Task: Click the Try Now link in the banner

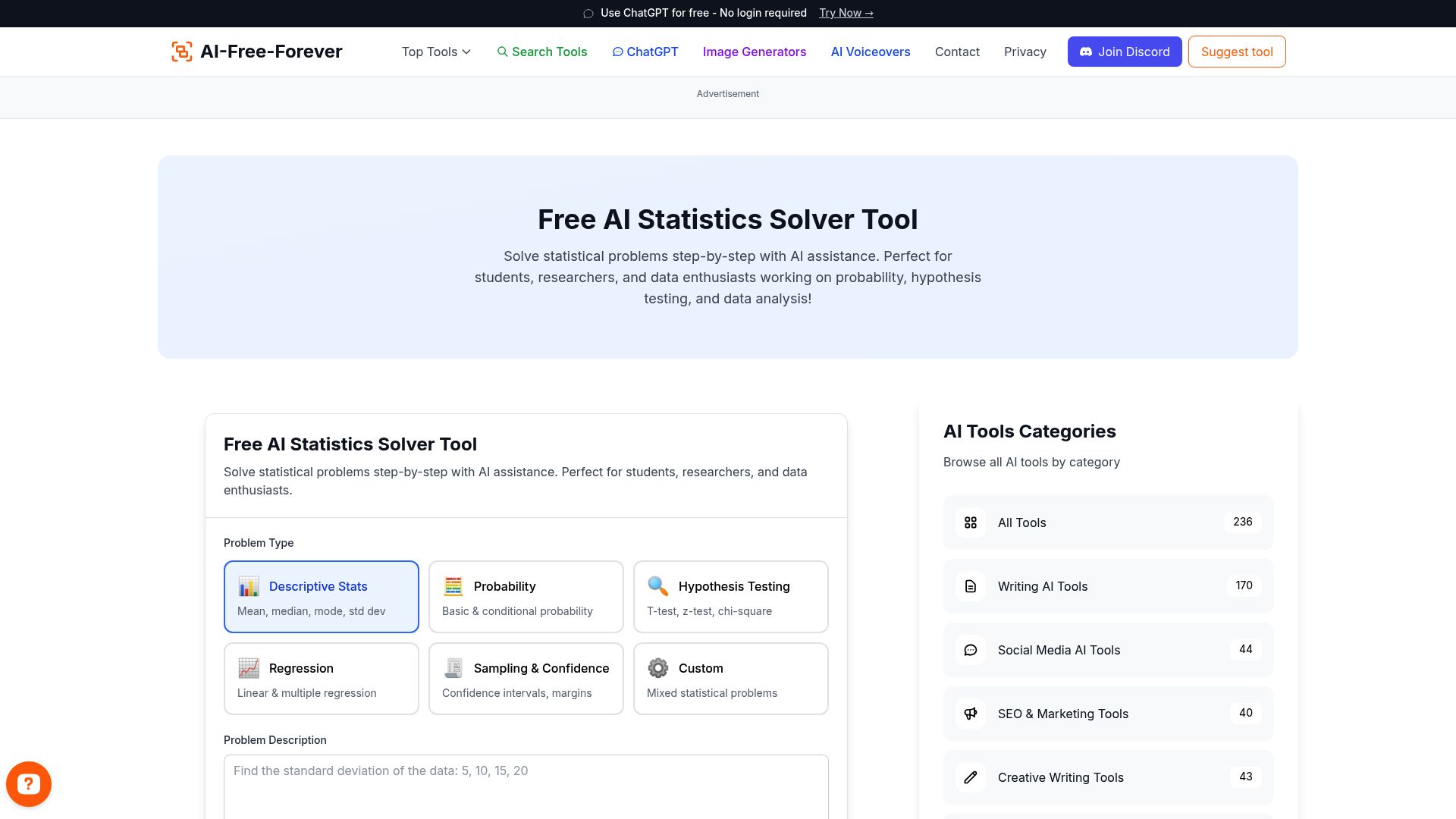Action: click(845, 13)
